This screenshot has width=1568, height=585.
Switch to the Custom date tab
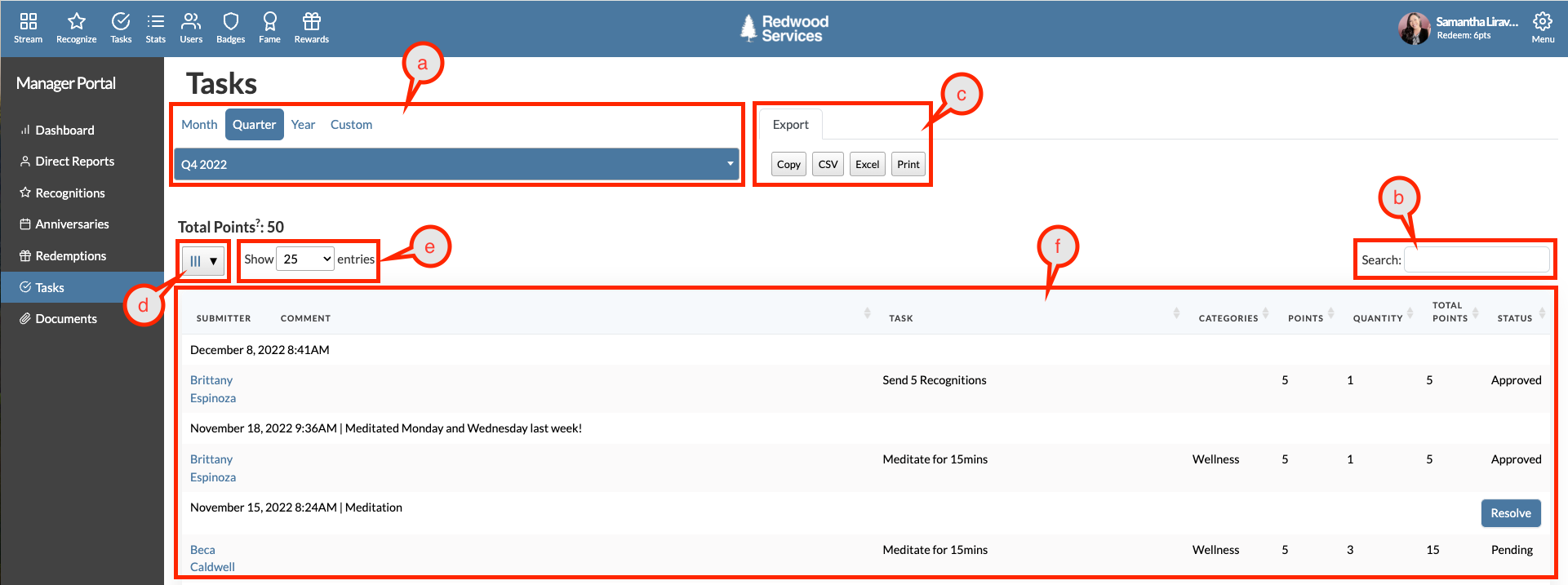point(351,125)
